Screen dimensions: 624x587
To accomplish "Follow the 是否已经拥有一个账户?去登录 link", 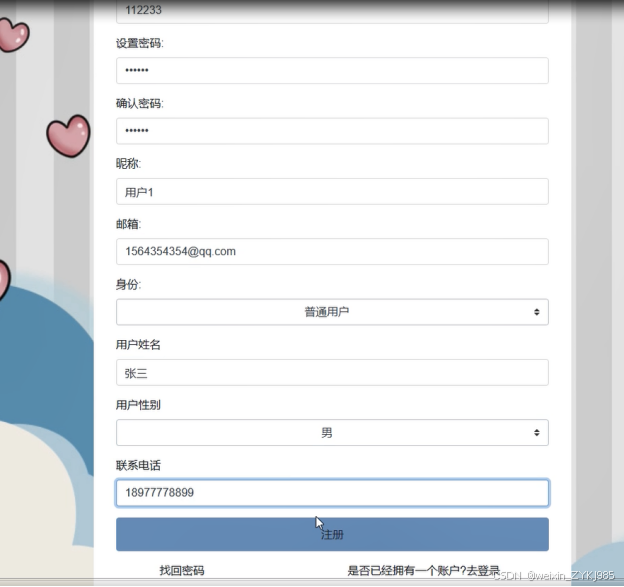I will [x=423, y=571].
